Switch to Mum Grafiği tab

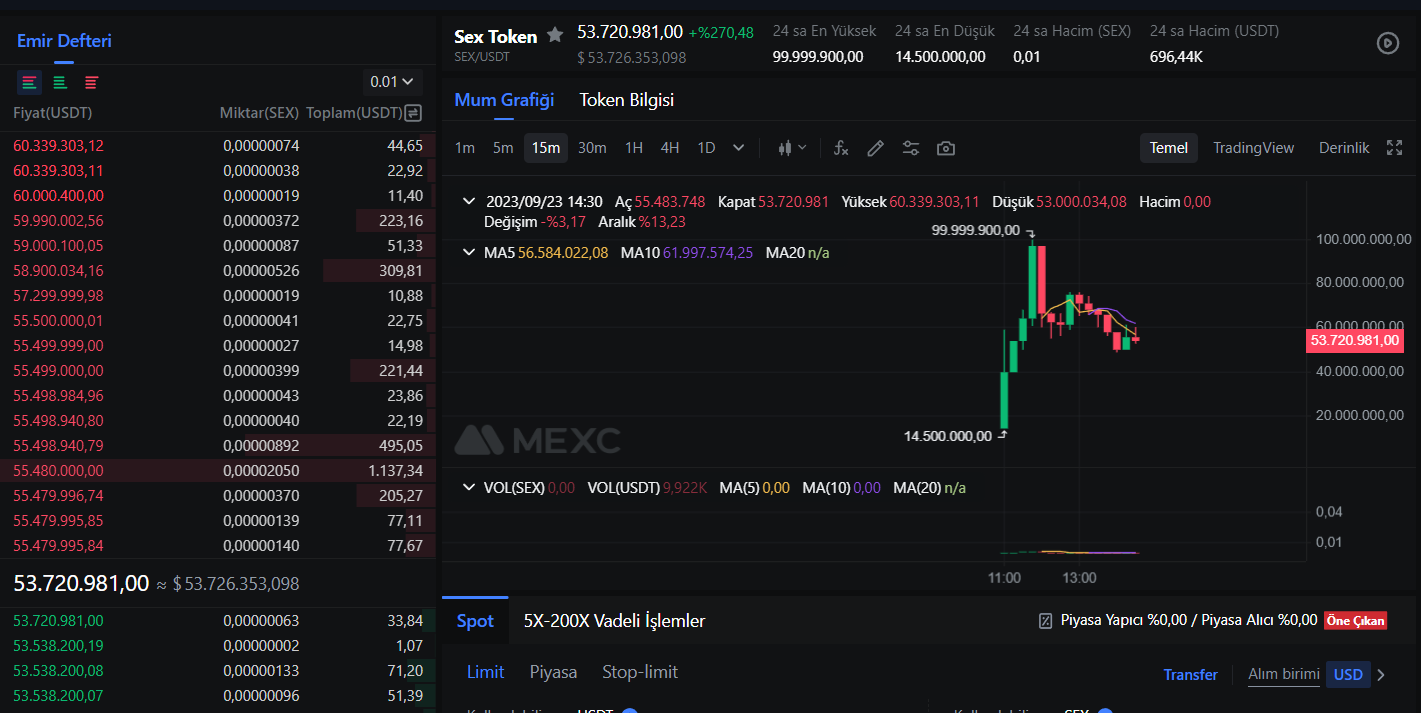click(x=504, y=100)
